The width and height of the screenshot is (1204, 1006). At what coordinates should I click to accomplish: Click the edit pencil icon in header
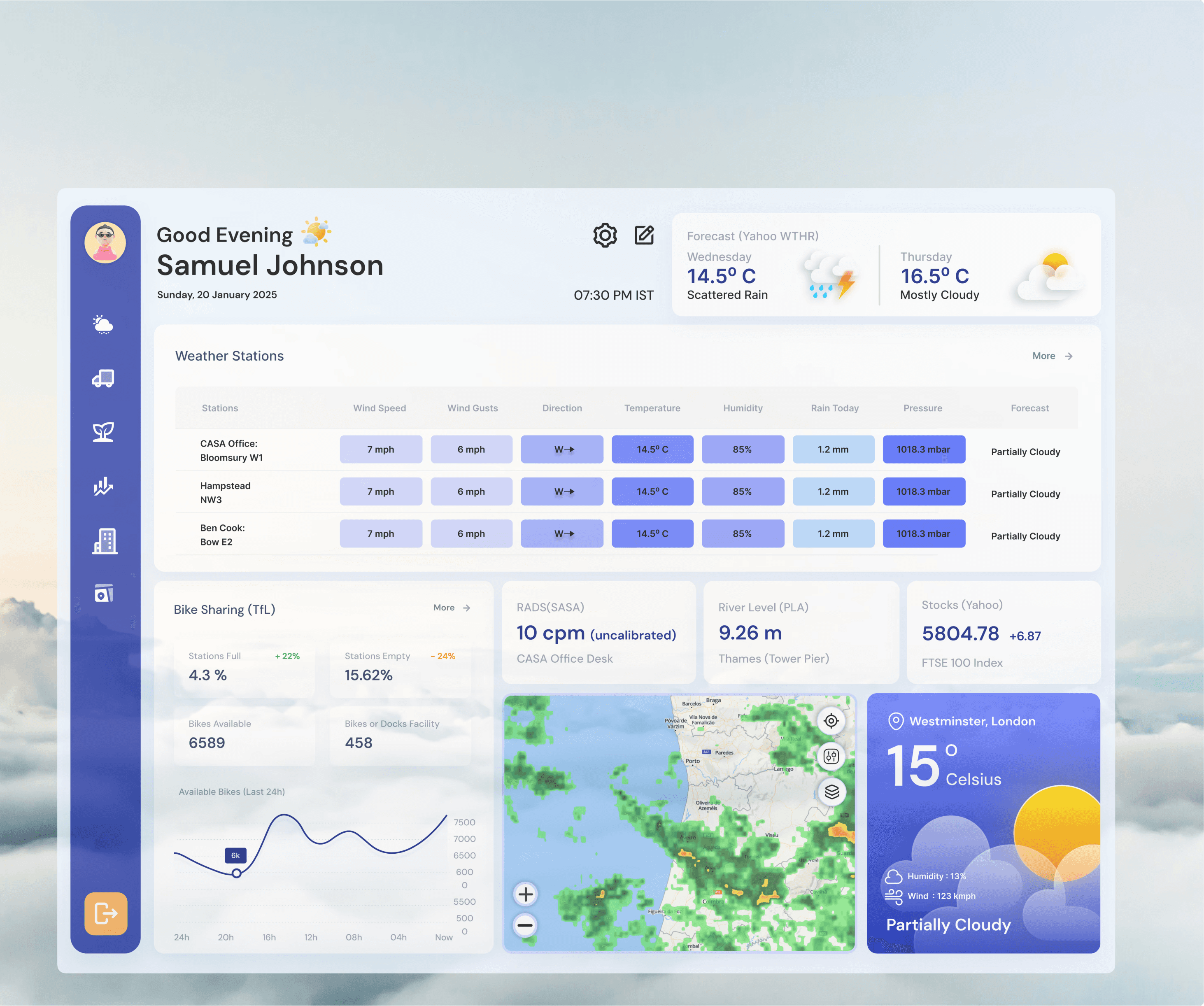point(644,235)
